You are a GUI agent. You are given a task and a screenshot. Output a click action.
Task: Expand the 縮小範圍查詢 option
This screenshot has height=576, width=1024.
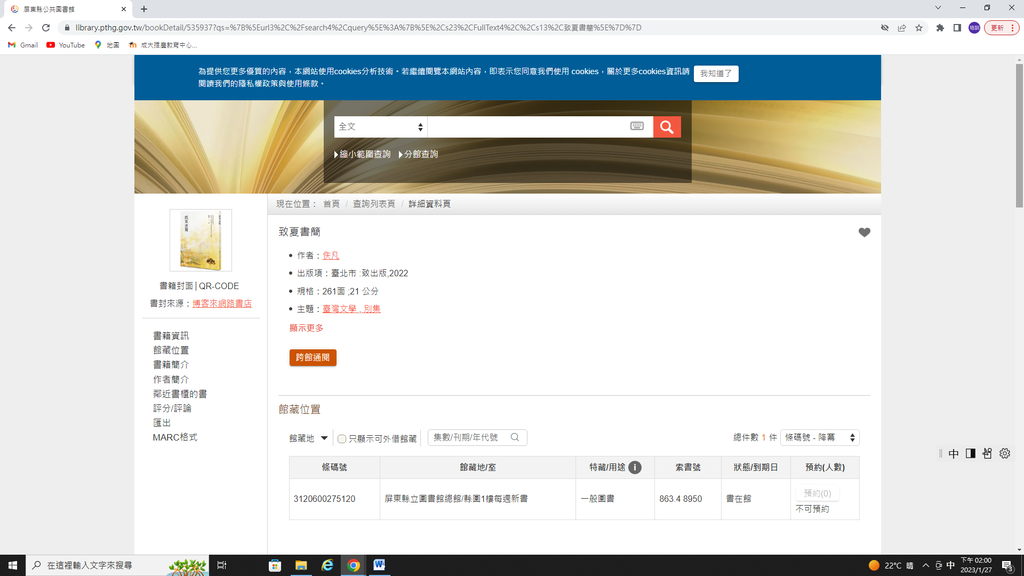point(364,154)
